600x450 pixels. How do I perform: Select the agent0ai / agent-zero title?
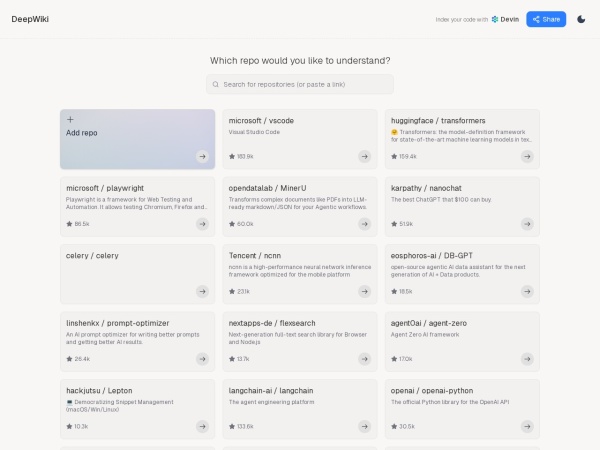(x=429, y=323)
